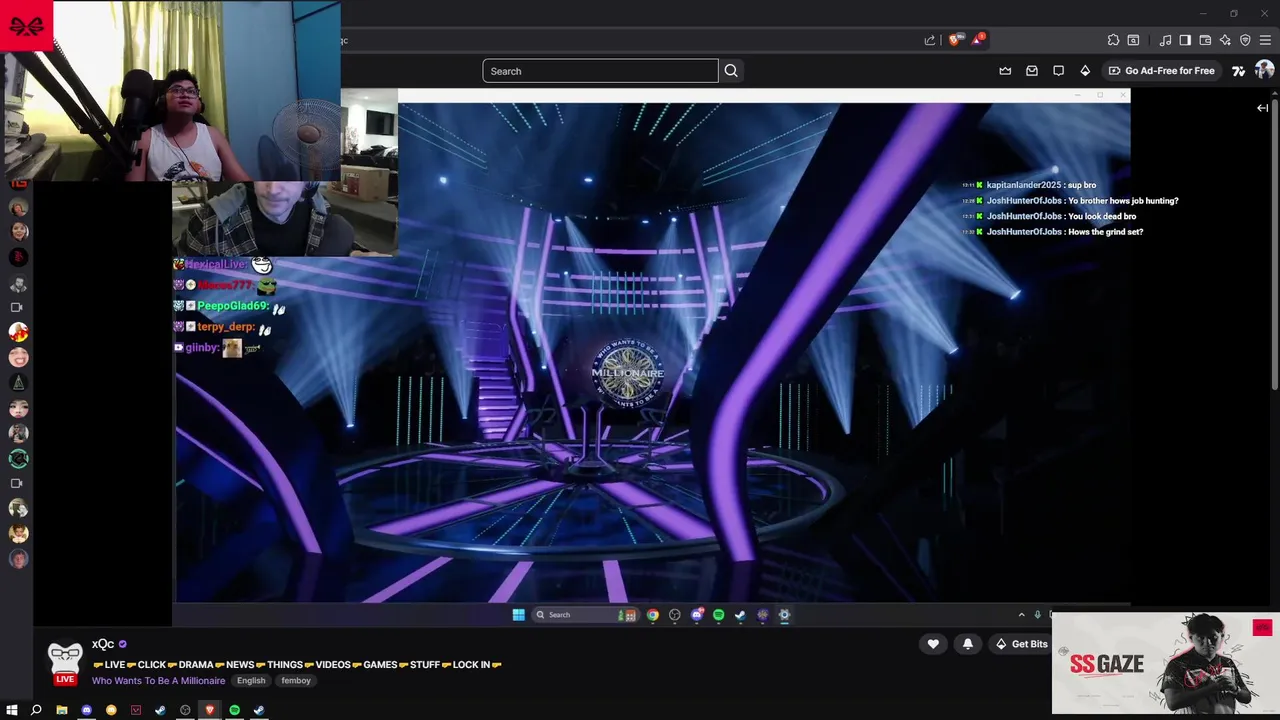This screenshot has width=1280, height=720.
Task: Open OBS Studio from bottom taskbar
Action: coord(185,710)
